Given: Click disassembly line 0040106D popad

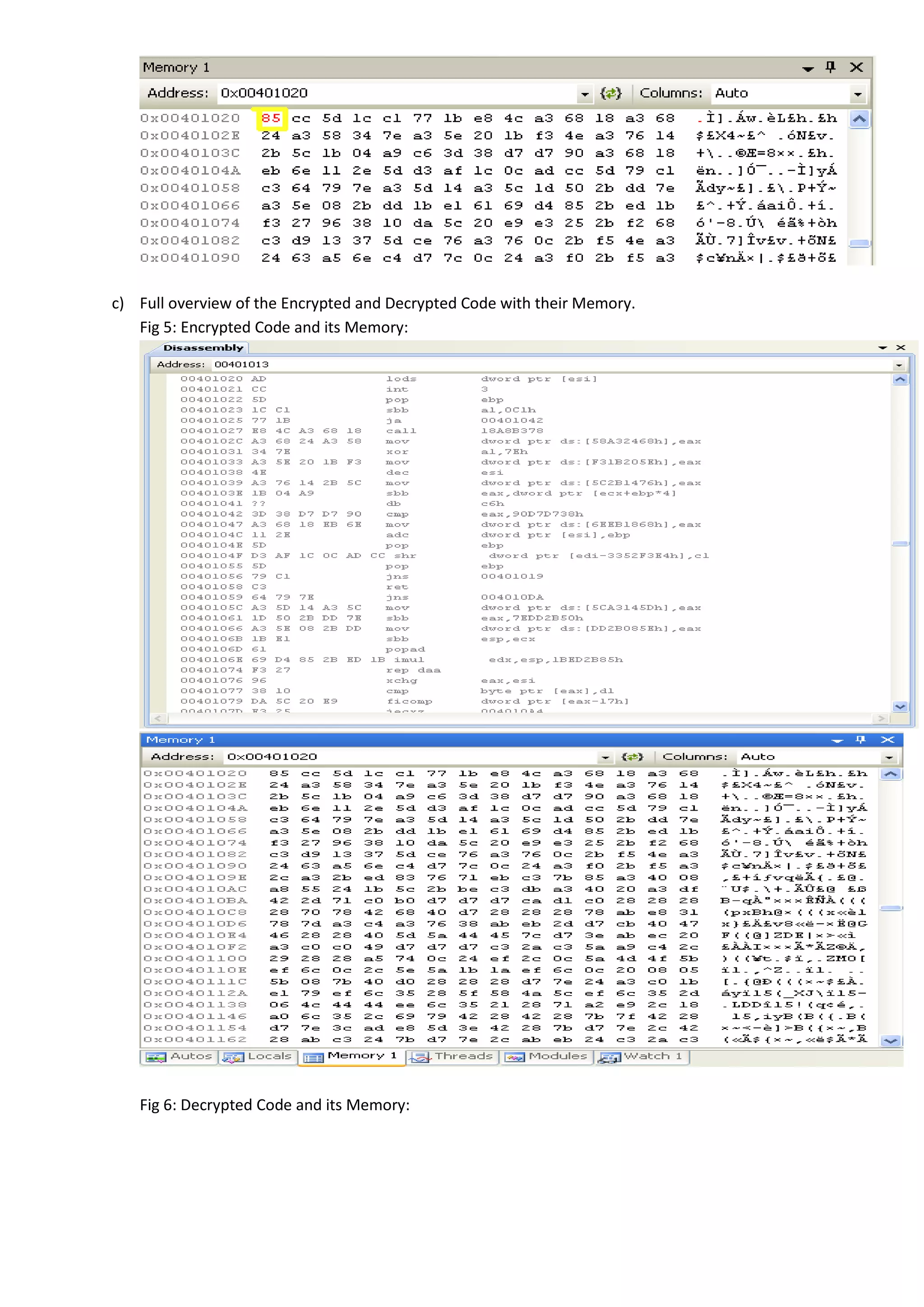Looking at the screenshot, I should tap(303, 649).
